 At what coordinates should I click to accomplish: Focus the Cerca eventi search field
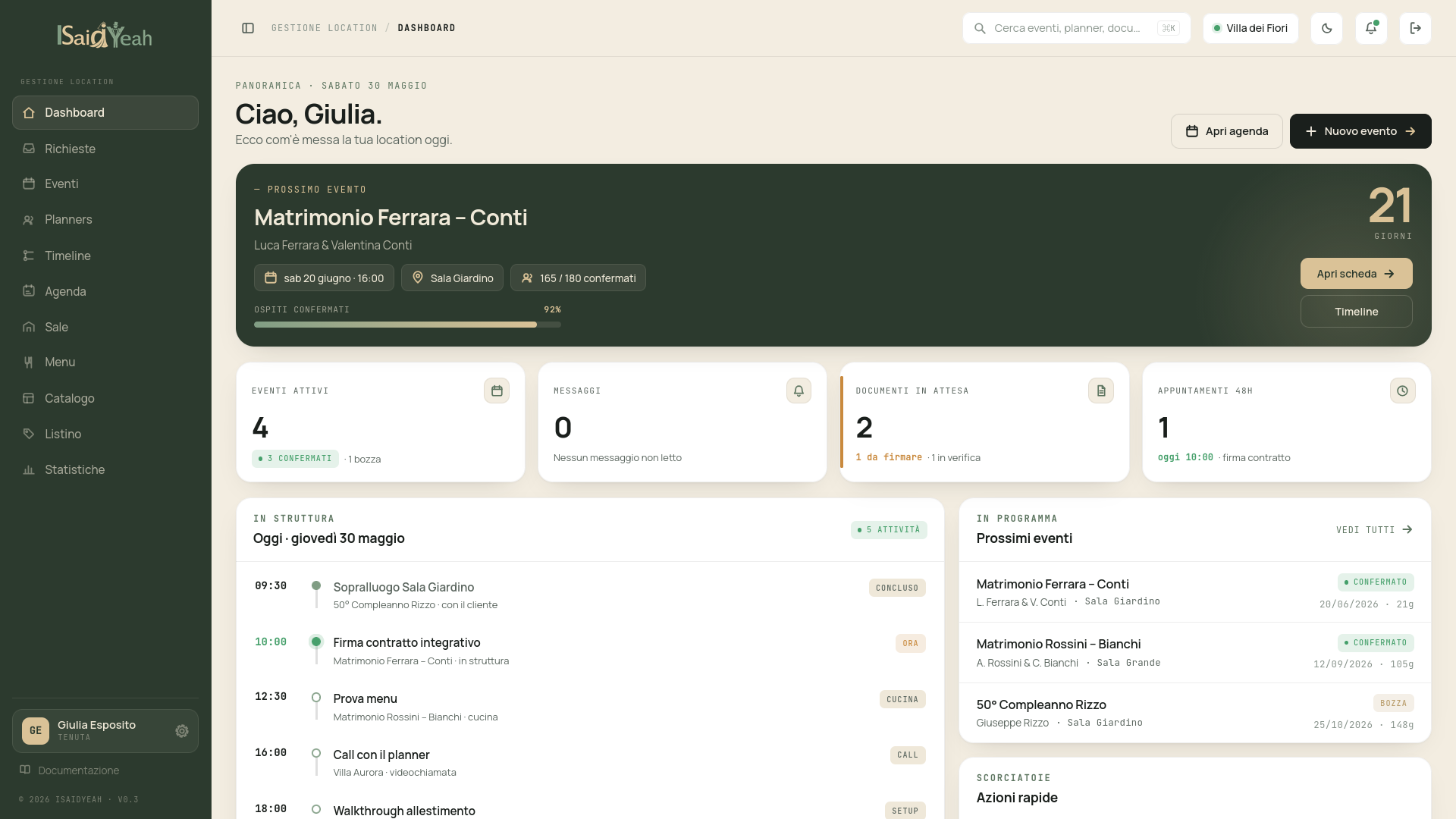[x=1076, y=28]
